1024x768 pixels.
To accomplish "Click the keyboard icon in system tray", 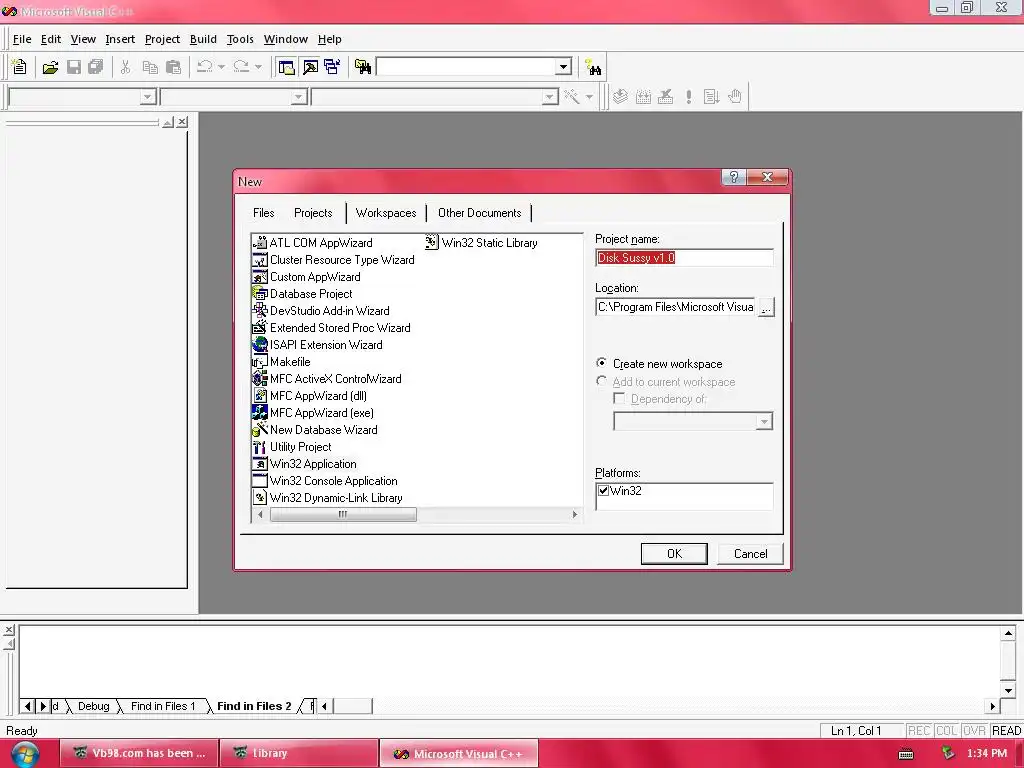I will tap(906, 754).
